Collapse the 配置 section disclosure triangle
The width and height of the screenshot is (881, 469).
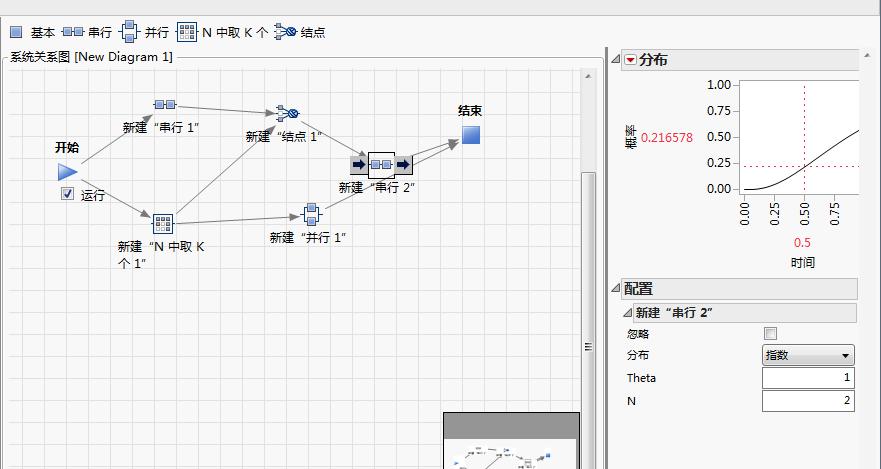[616, 289]
